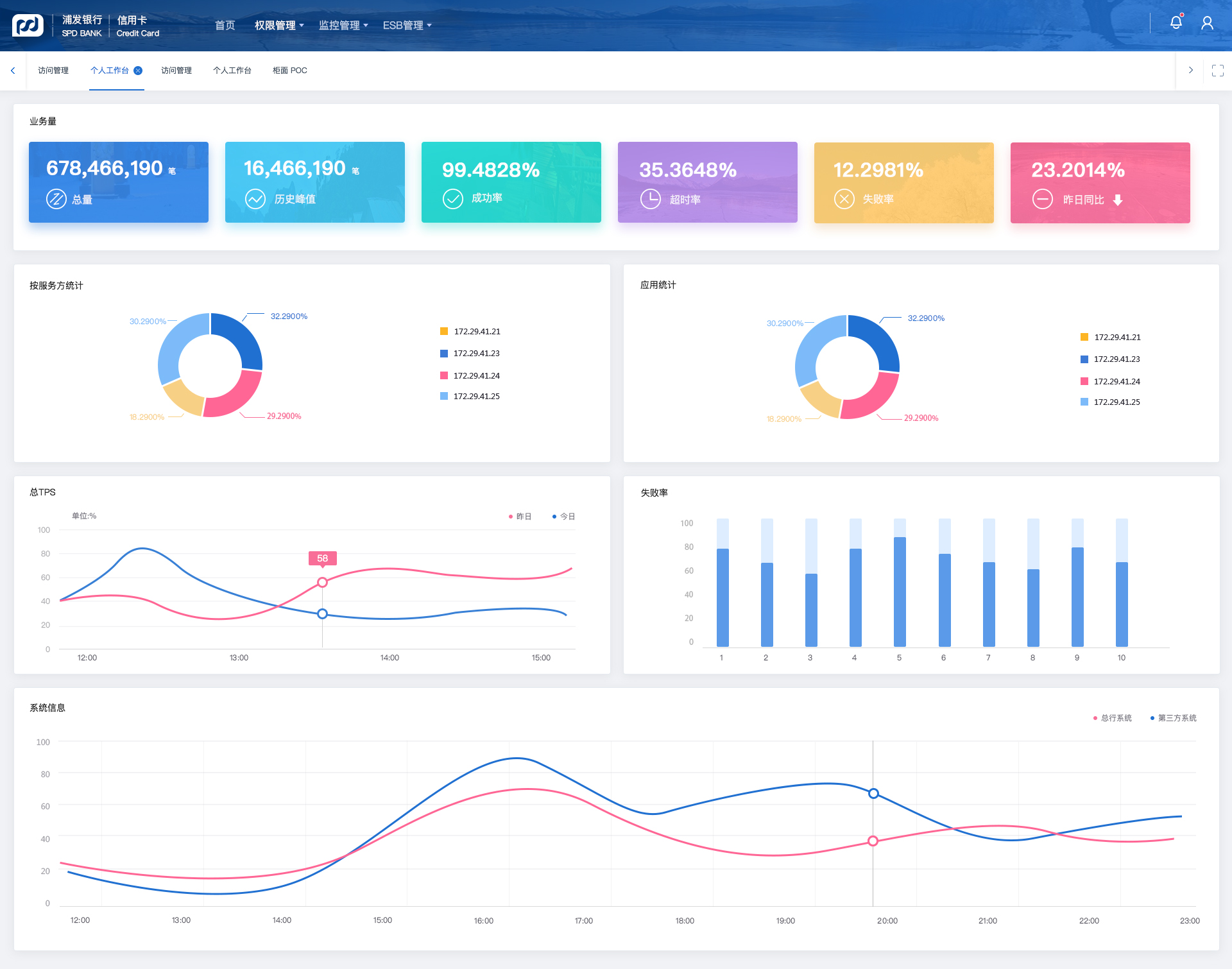Click the 16,466,190 历史峰值 card
1232x969 pixels.
(315, 182)
